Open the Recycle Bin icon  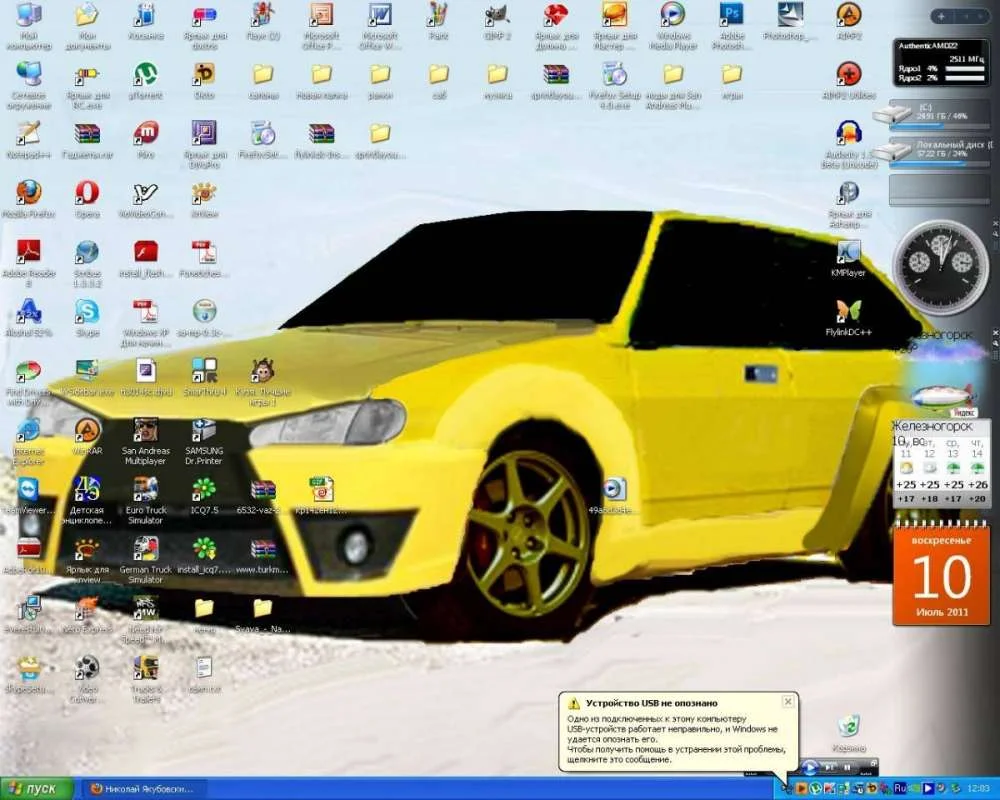coord(849,727)
